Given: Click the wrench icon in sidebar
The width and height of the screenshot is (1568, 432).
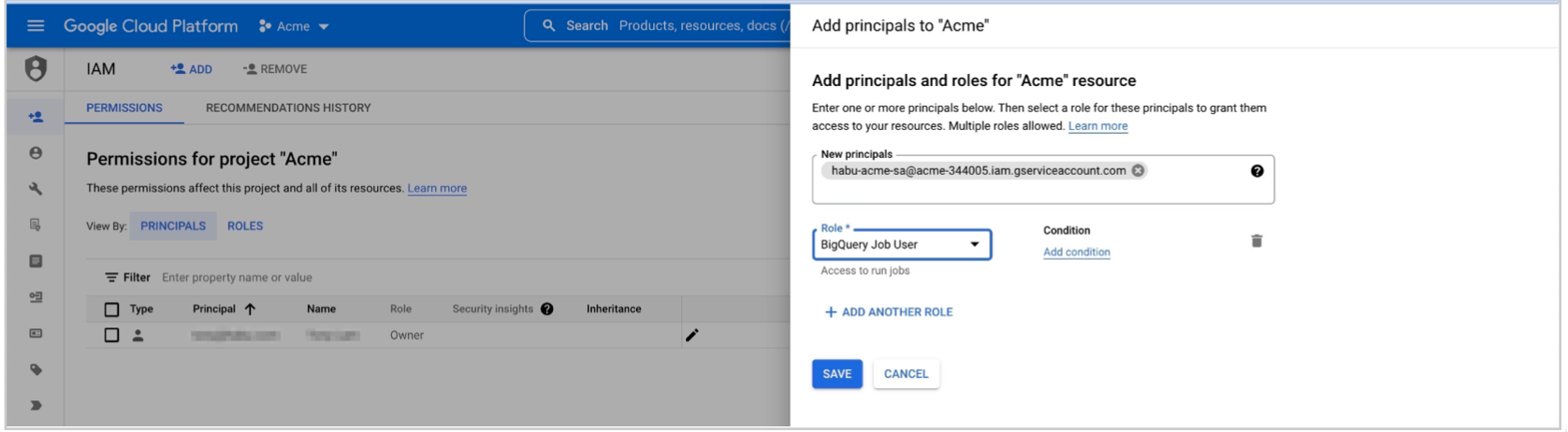Looking at the screenshot, I should click(x=36, y=189).
